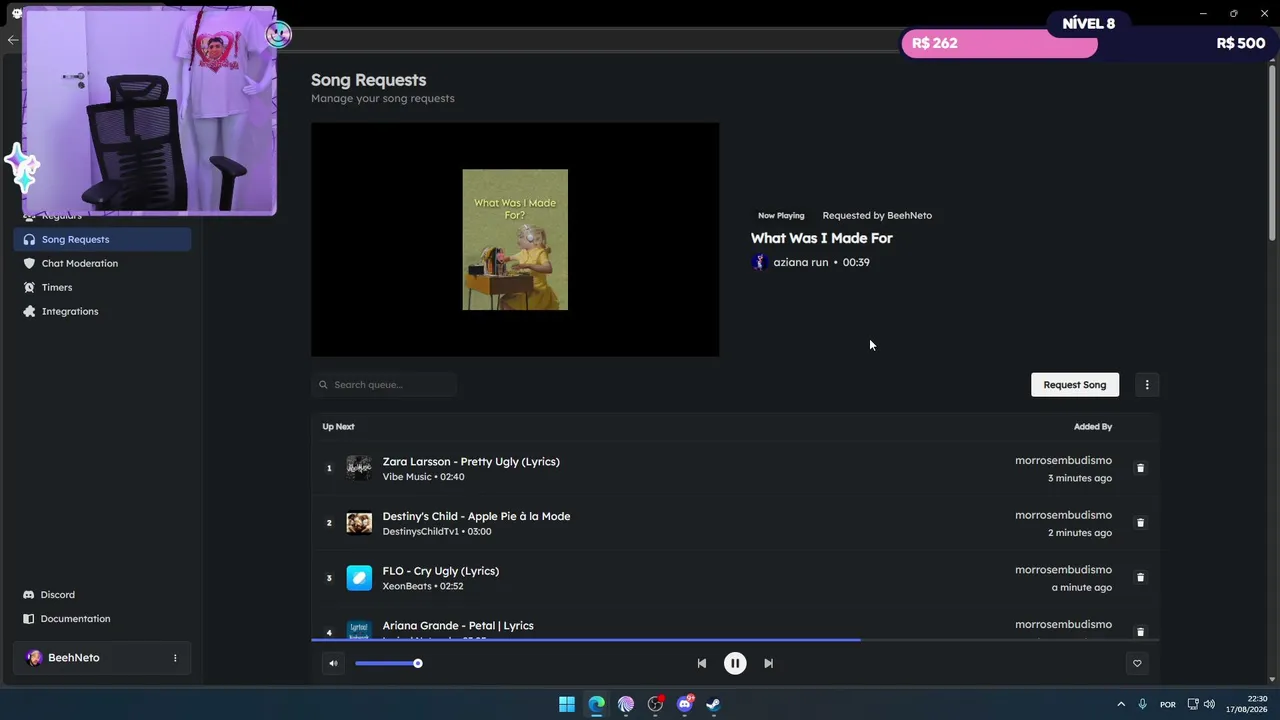Expand the hidden system tray icons
The image size is (1280, 720).
pos(1121,704)
